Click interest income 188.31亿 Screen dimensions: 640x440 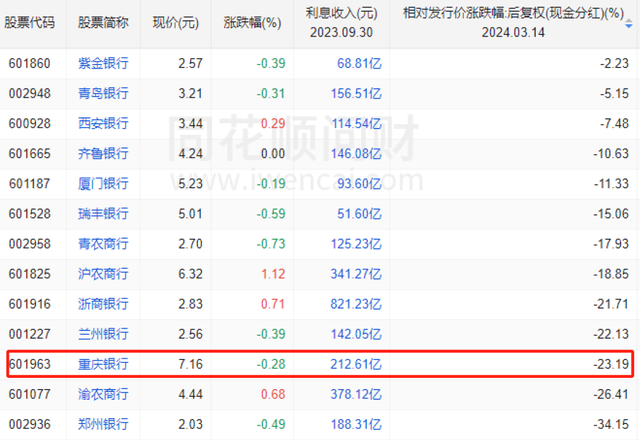pyautogui.click(x=356, y=424)
